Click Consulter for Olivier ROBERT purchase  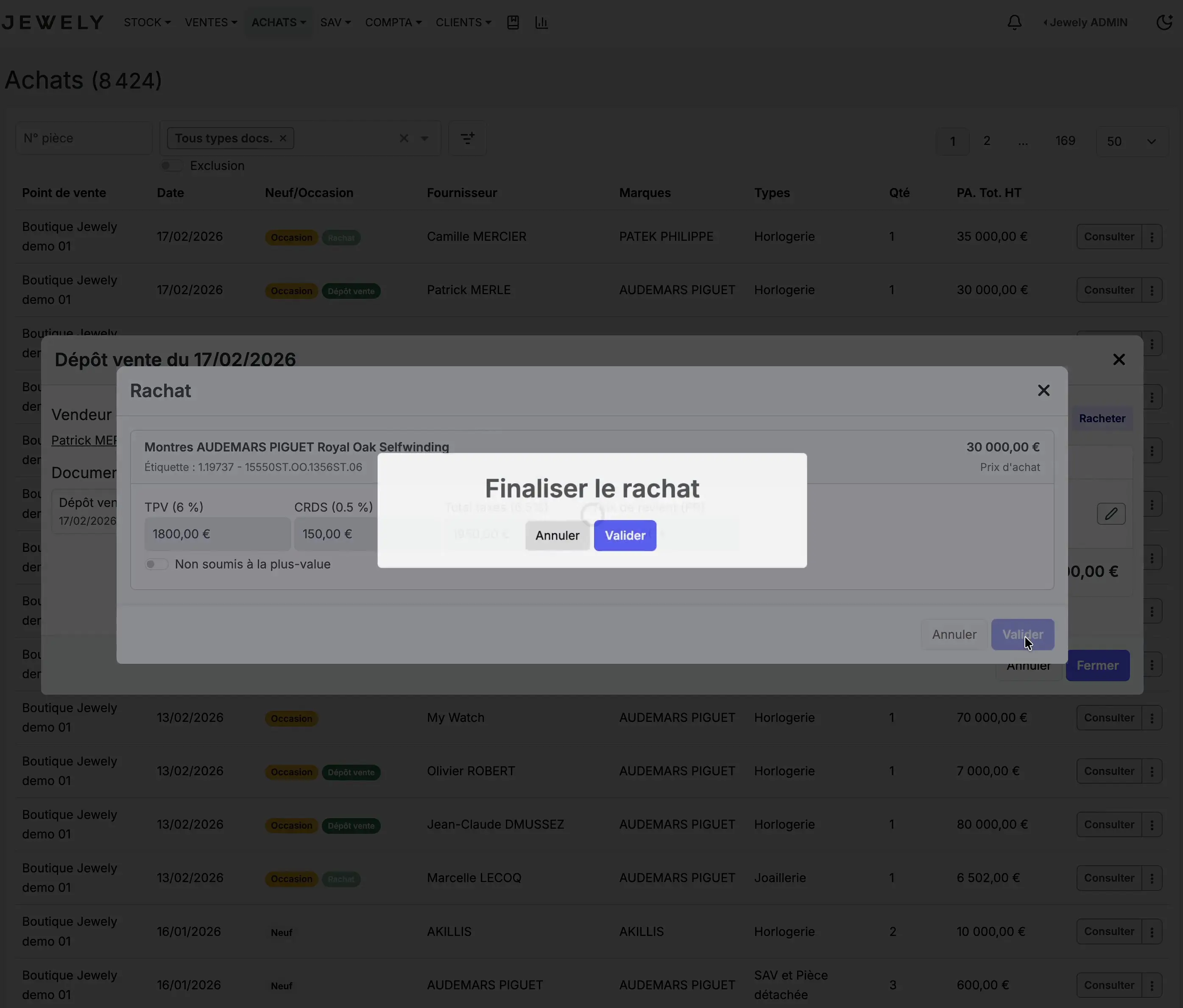tap(1109, 771)
